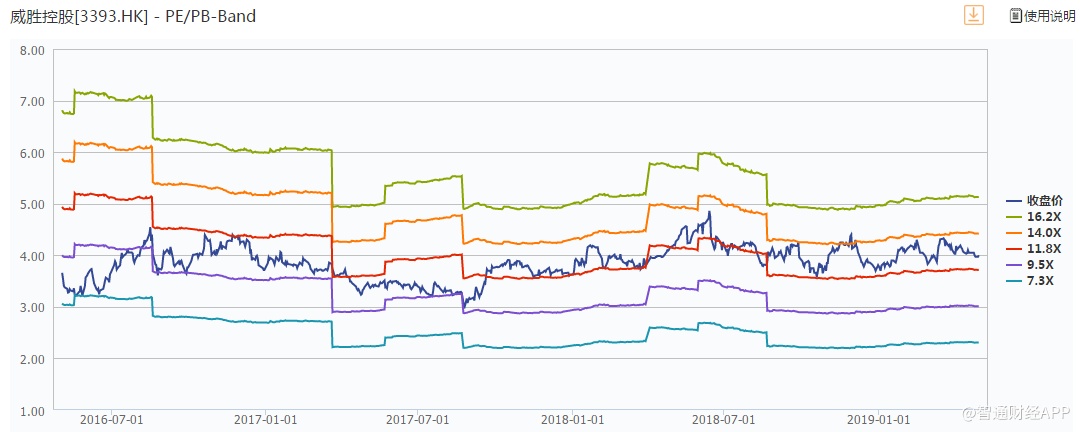The height and width of the screenshot is (432, 1080).
Task: Click the 8.00 y-axis value label
Action: pyautogui.click(x=32, y=50)
